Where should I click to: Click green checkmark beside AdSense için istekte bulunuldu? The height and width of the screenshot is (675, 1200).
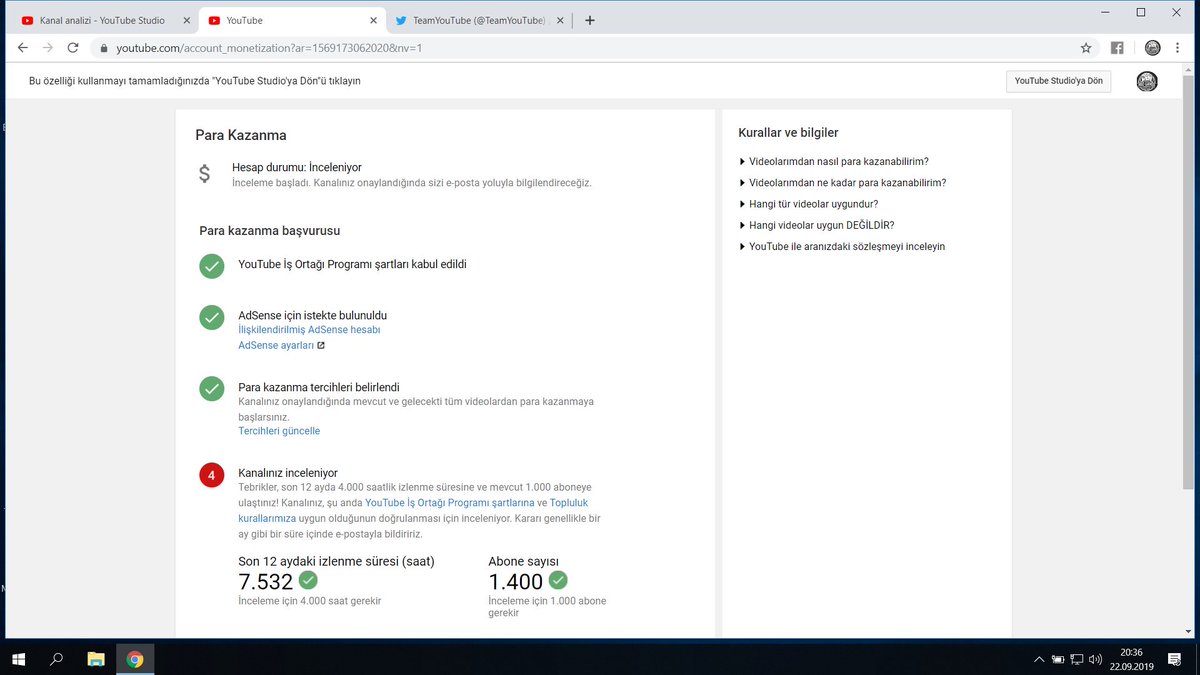[211, 317]
